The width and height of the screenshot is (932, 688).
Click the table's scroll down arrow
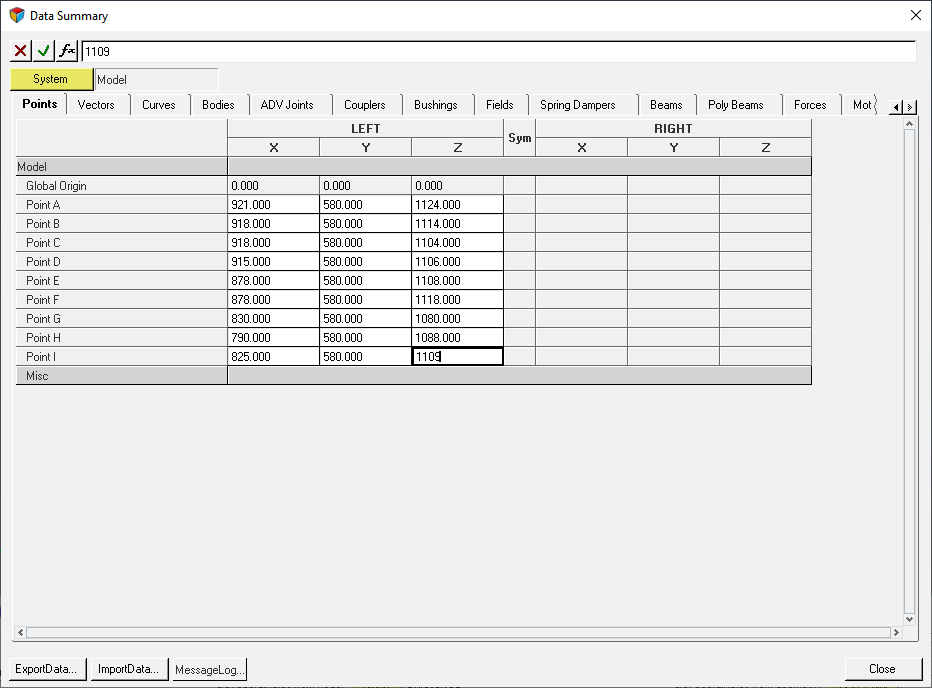[x=909, y=619]
